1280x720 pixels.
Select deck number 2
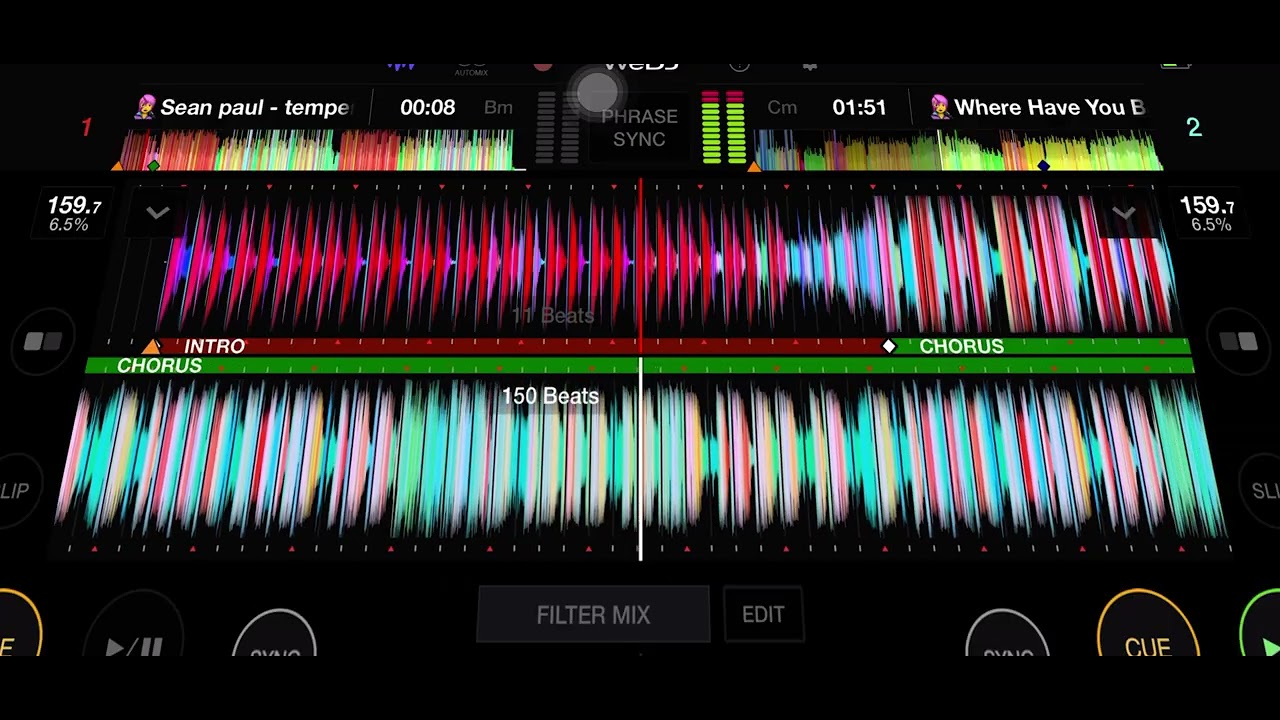point(1193,127)
